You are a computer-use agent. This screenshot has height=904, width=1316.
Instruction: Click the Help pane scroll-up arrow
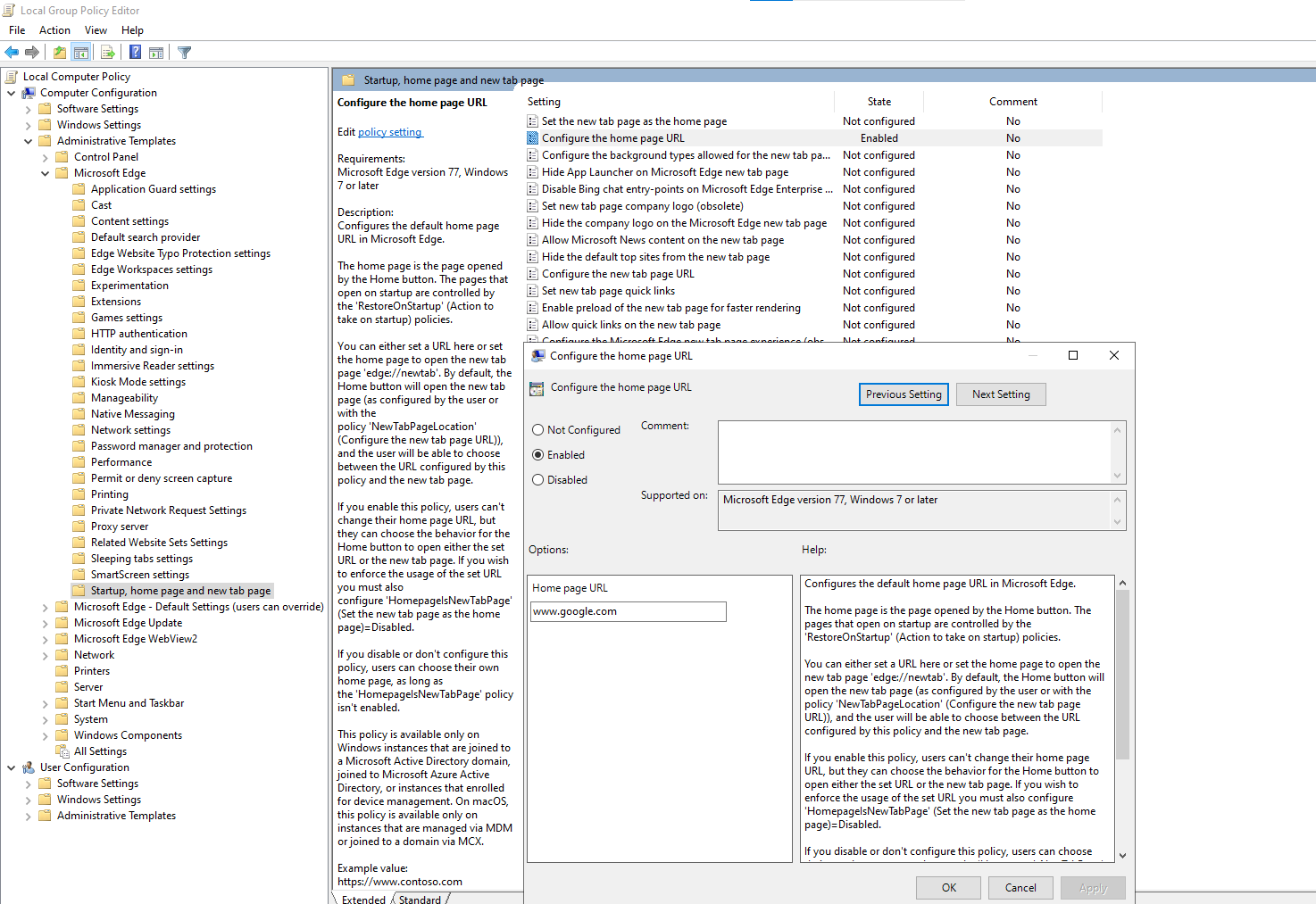1122,583
